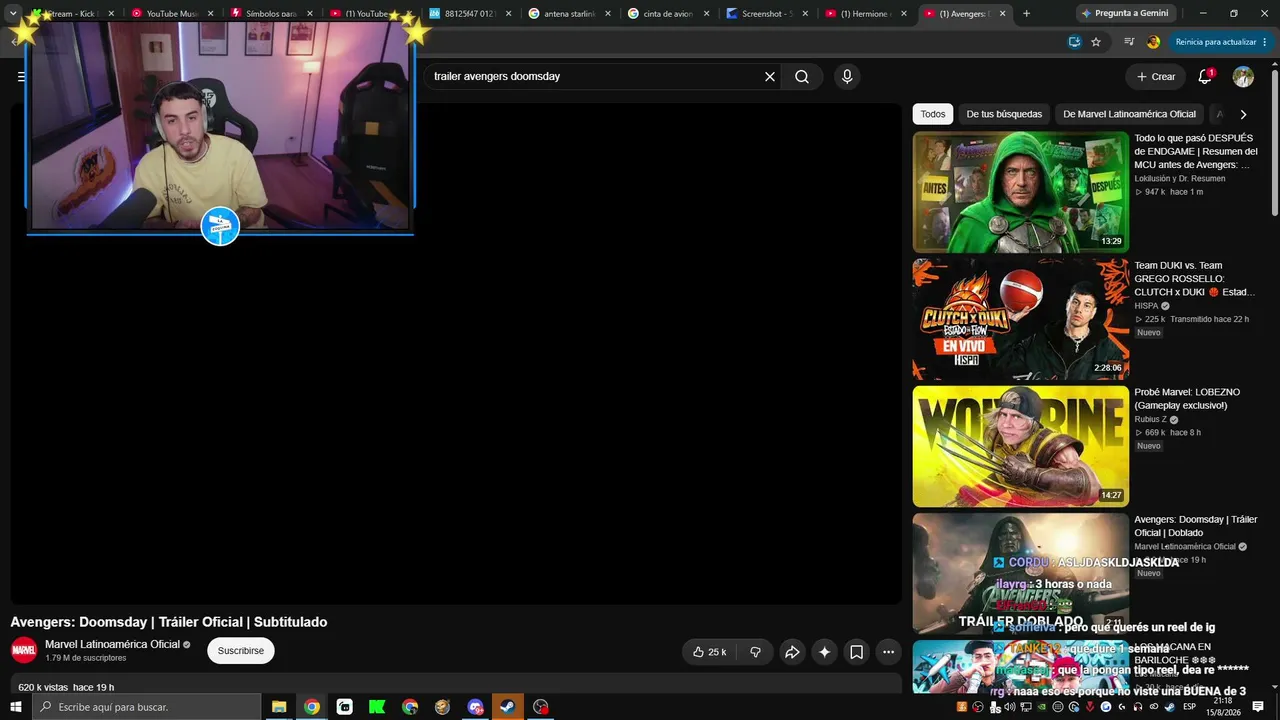This screenshot has height=720, width=1280.
Task: Switch to the 'Símbolos para' tab
Action: pyautogui.click(x=271, y=14)
